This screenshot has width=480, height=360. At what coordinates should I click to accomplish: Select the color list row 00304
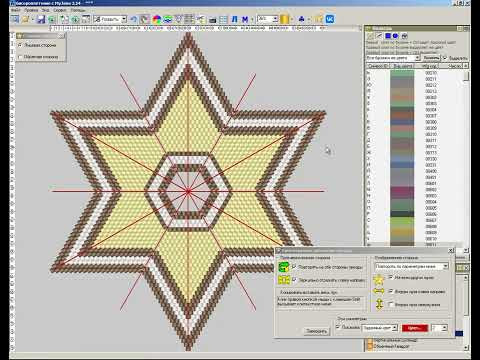pos(414,109)
